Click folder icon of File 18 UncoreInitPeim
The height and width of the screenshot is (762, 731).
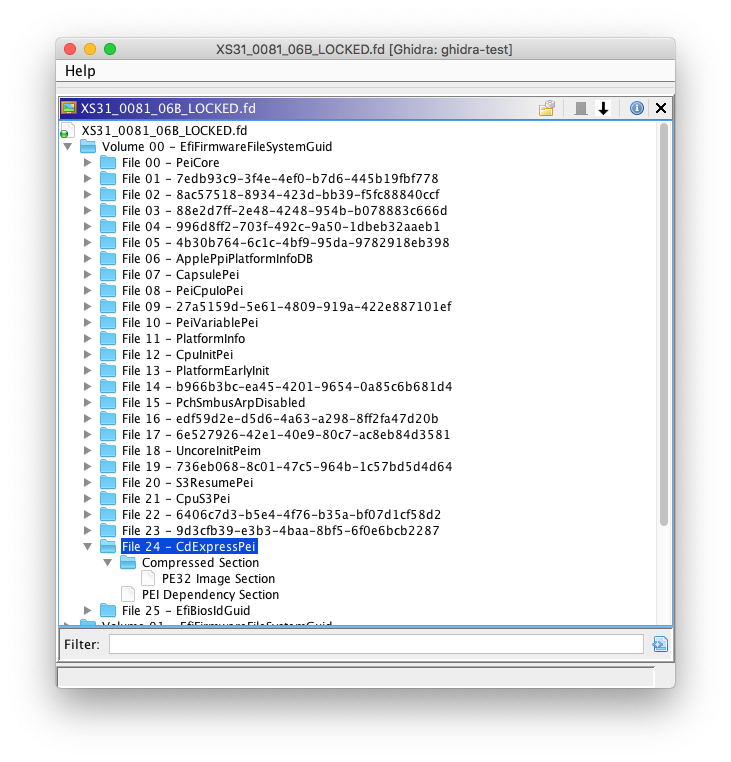pos(108,450)
